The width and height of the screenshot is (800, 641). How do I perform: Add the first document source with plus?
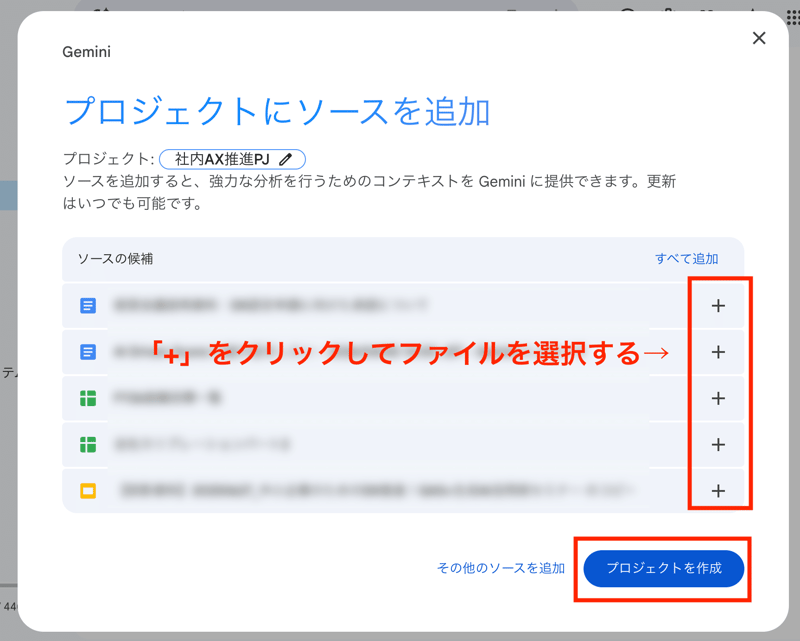718,306
